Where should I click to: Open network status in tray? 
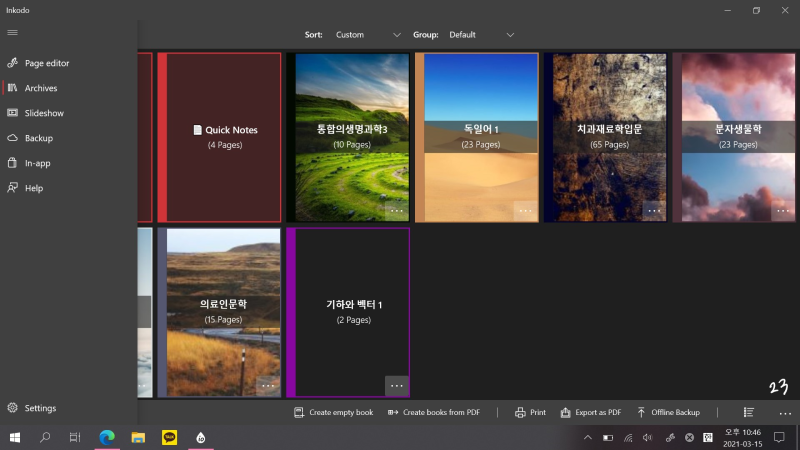(x=628, y=437)
